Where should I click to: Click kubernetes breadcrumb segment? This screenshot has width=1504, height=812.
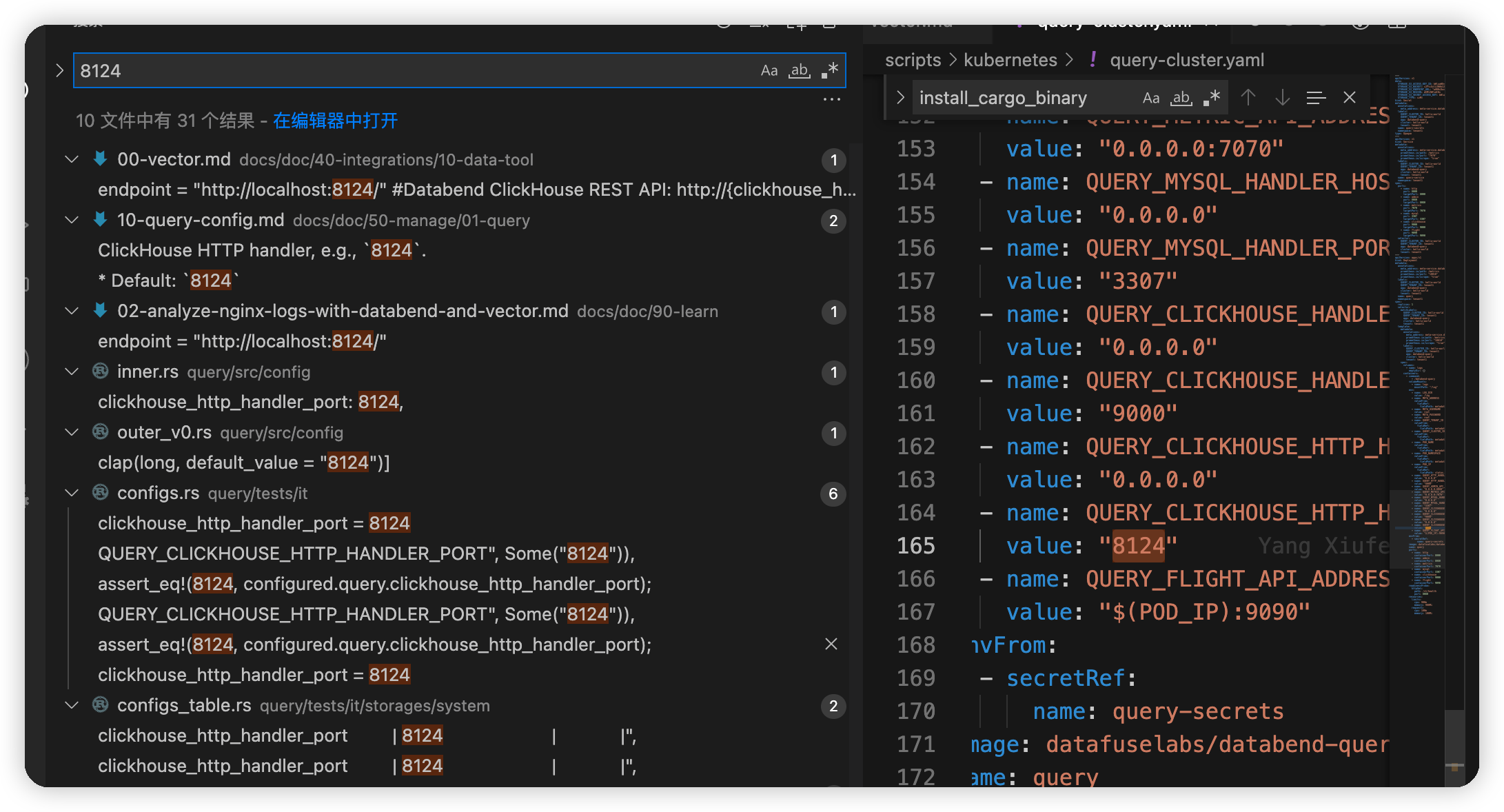pyautogui.click(x=1010, y=60)
